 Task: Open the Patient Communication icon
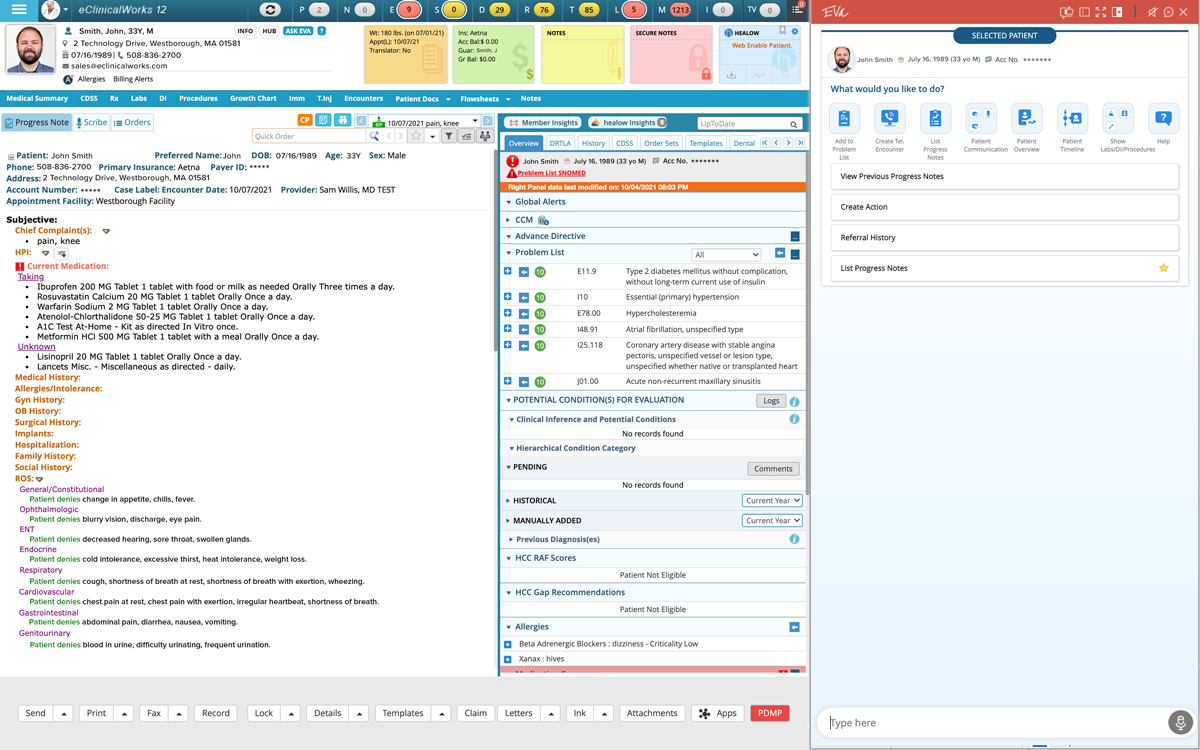coord(980,118)
